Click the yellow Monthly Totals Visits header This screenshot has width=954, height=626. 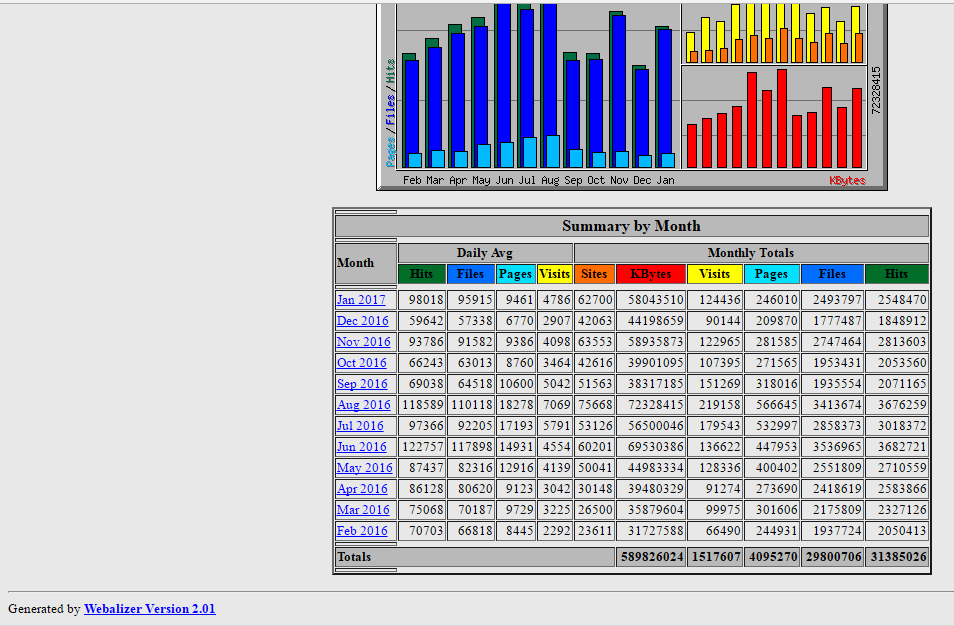point(714,274)
